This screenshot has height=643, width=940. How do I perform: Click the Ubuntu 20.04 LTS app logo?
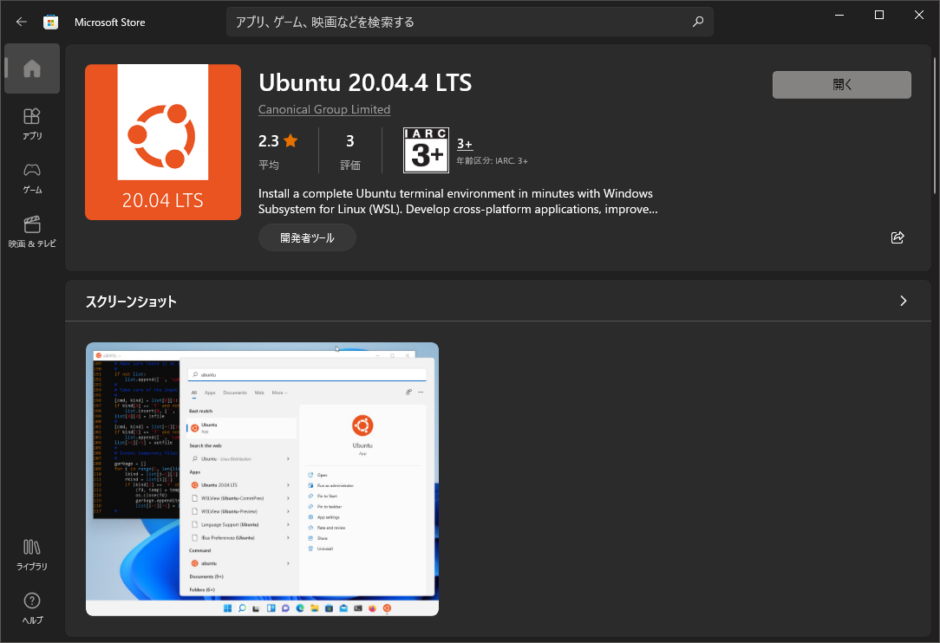click(x=162, y=142)
